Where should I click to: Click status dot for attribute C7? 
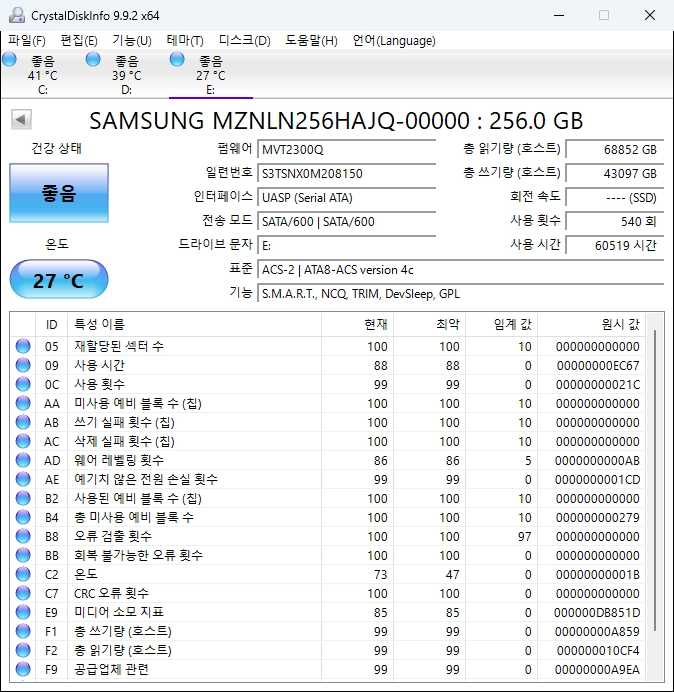(x=23, y=593)
